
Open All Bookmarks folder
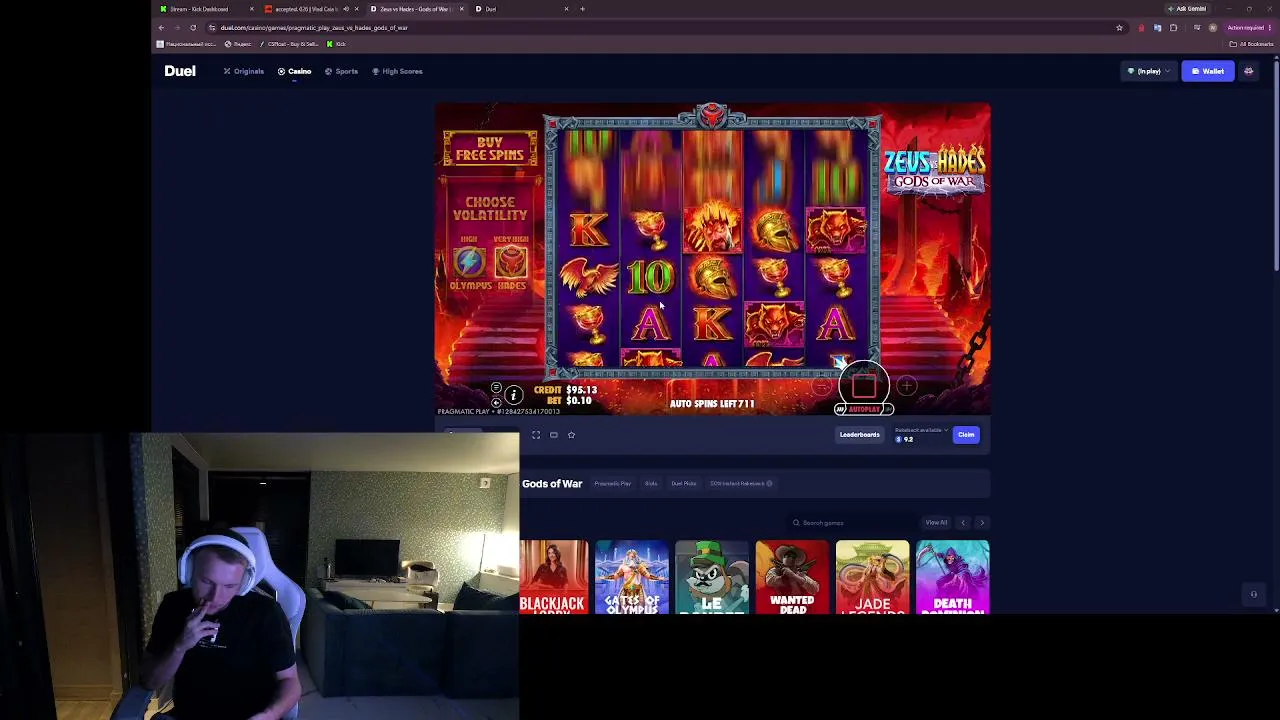[1252, 44]
